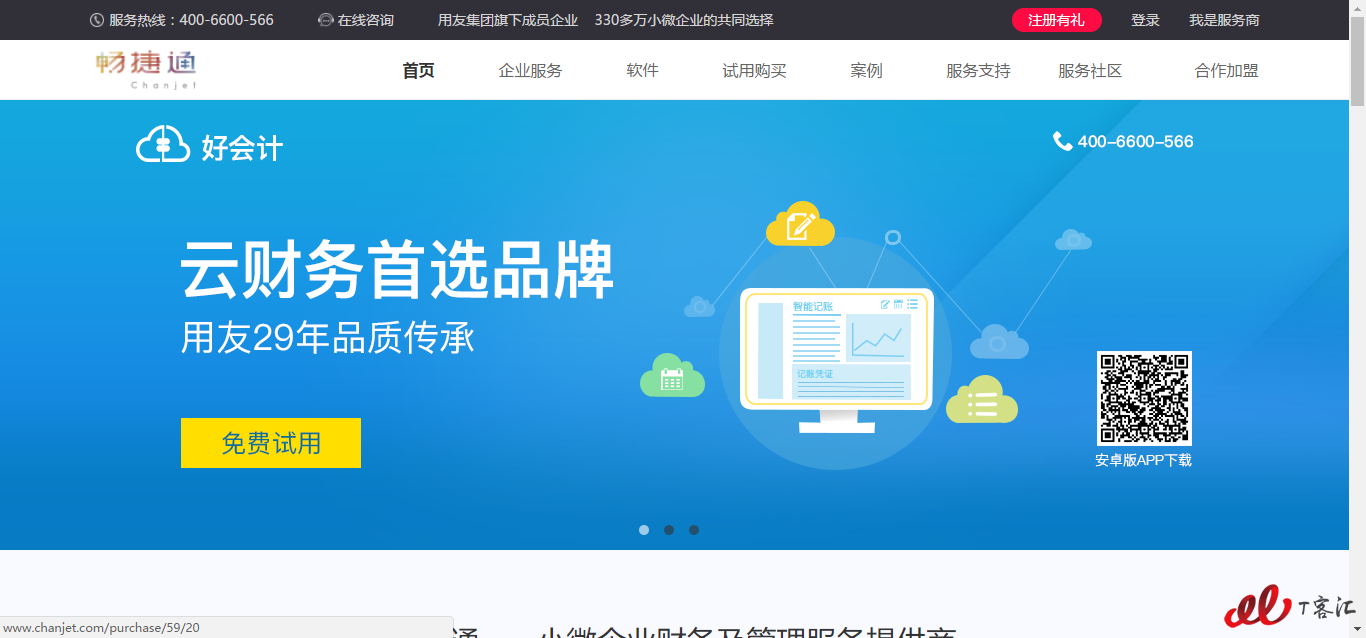Click the 好会计 cloud logo icon
Viewport: 1366px width, 638px height.
tap(163, 144)
